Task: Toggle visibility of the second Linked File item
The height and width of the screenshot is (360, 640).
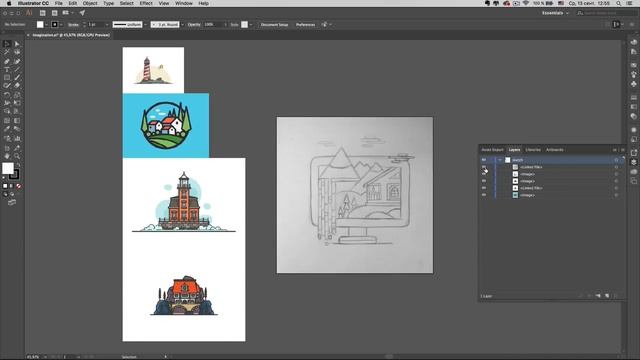Action: 484,188
